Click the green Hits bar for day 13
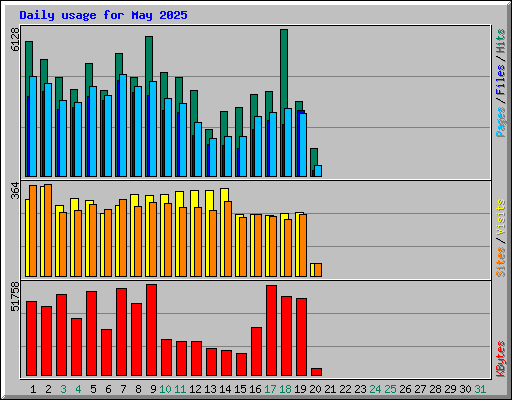Viewport: 512px width, 400px height. (x=209, y=133)
